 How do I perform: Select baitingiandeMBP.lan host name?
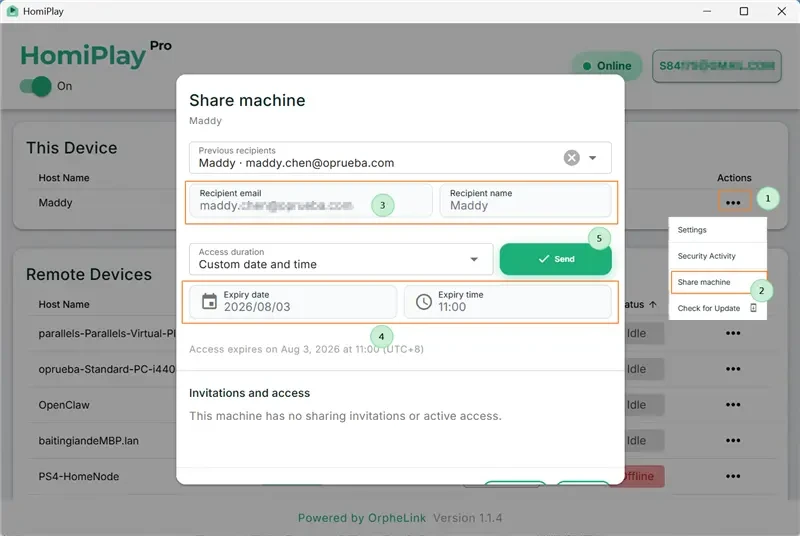point(89,441)
